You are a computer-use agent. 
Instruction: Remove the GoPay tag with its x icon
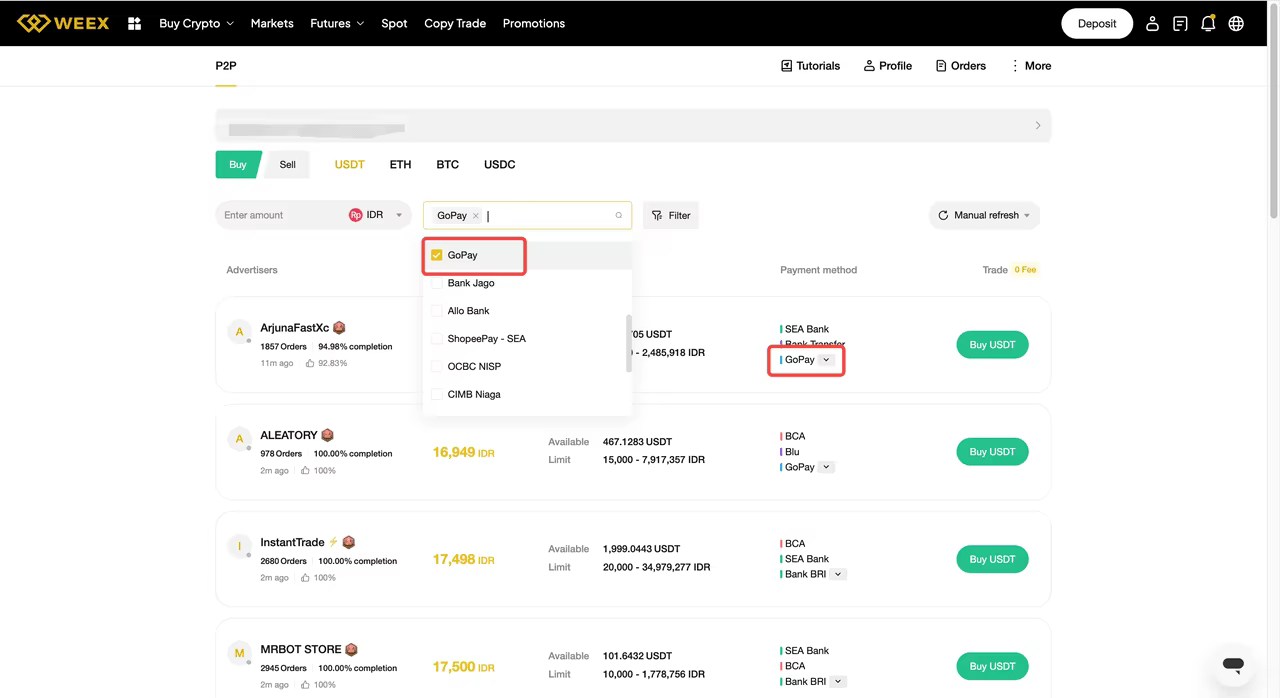(476, 215)
